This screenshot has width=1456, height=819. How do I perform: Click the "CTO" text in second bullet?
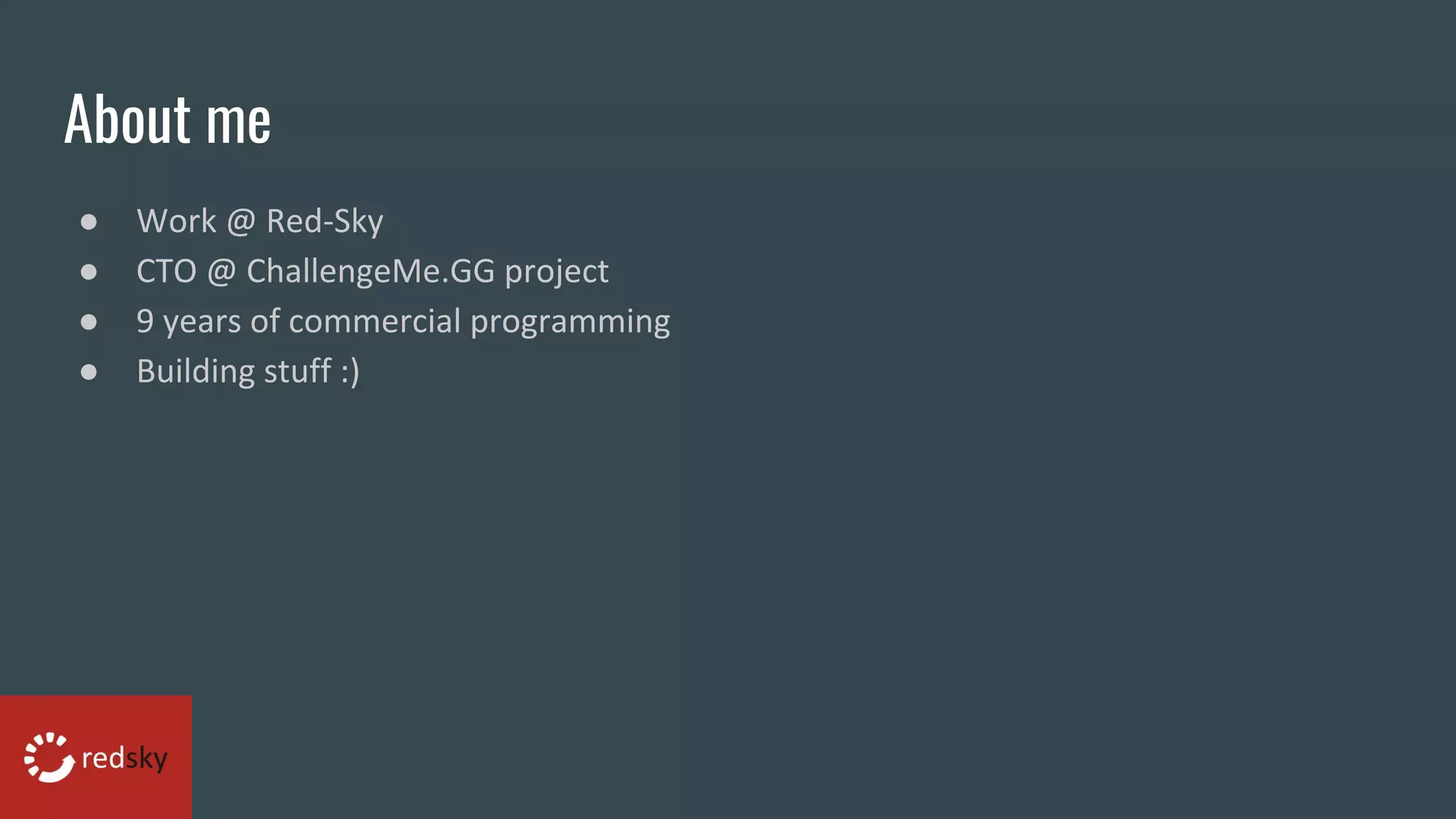(x=166, y=272)
